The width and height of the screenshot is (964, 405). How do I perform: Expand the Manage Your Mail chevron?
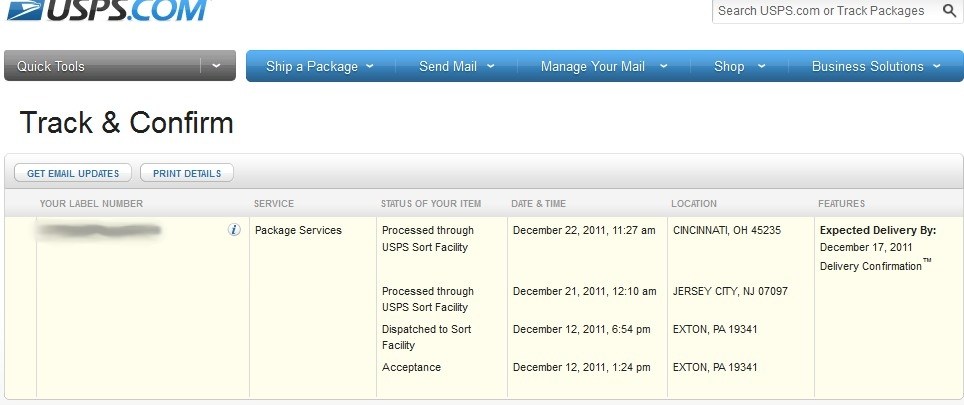(663, 66)
